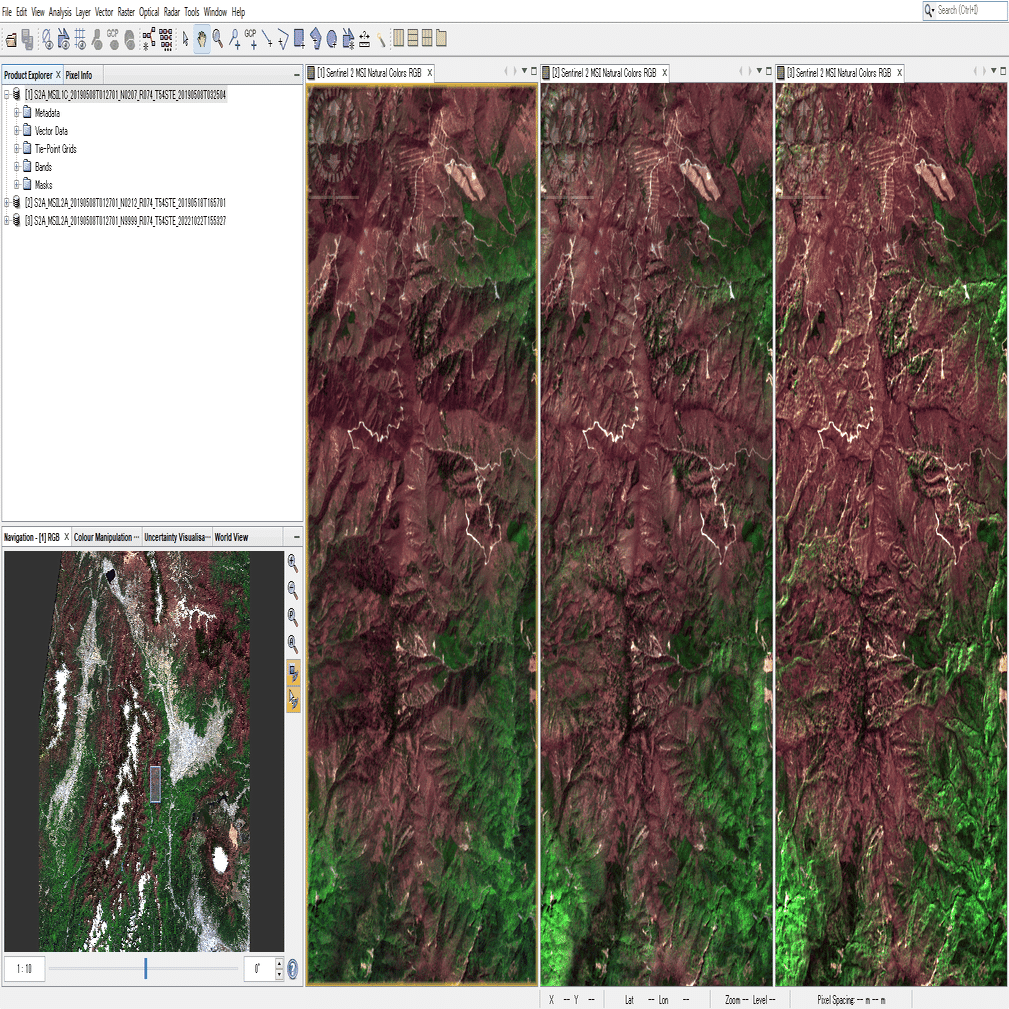Activate the GCP placing tool
Screen dimensions: 1009x1009
[x=253, y=40]
